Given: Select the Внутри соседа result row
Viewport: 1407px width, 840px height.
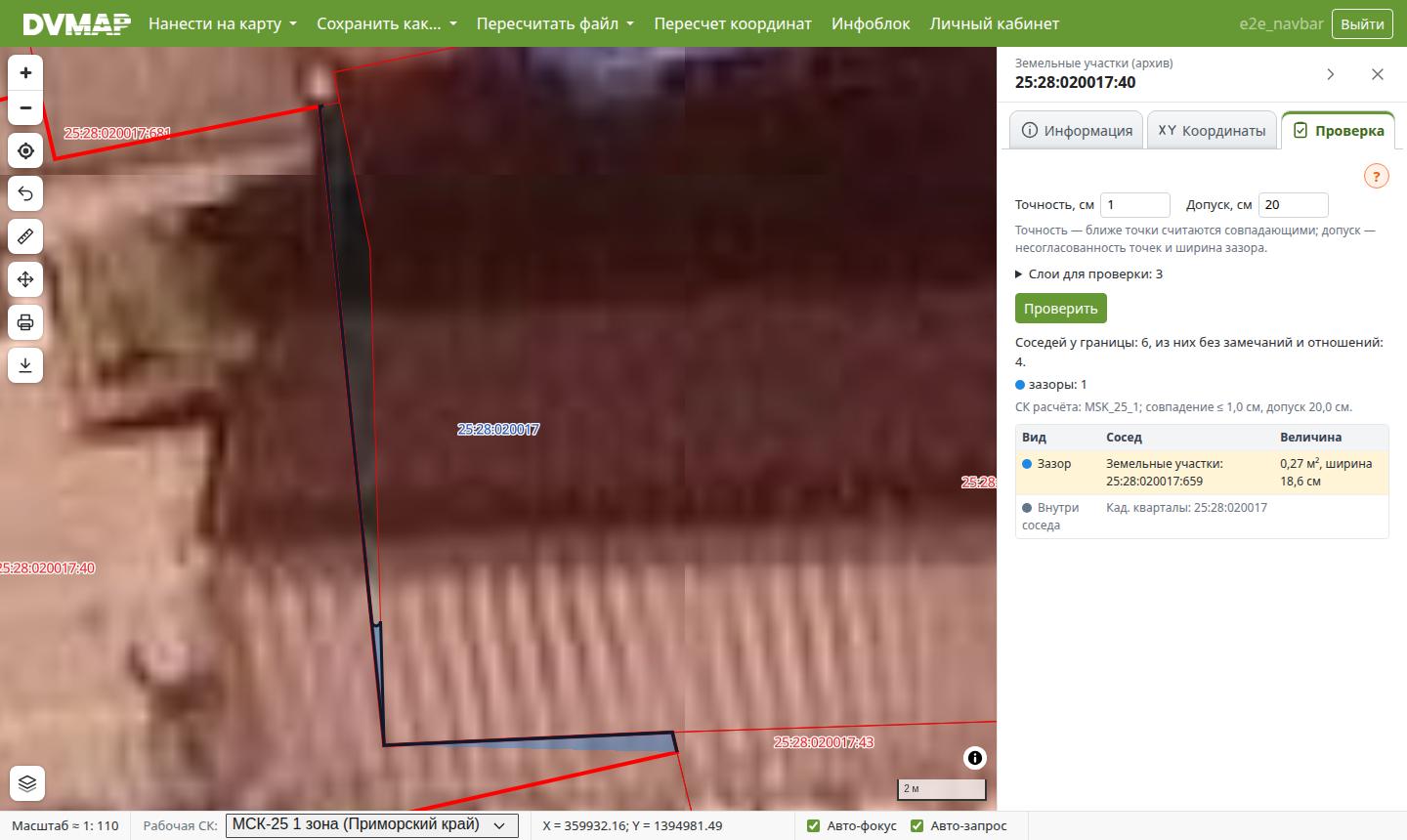Looking at the screenshot, I should [x=1202, y=517].
